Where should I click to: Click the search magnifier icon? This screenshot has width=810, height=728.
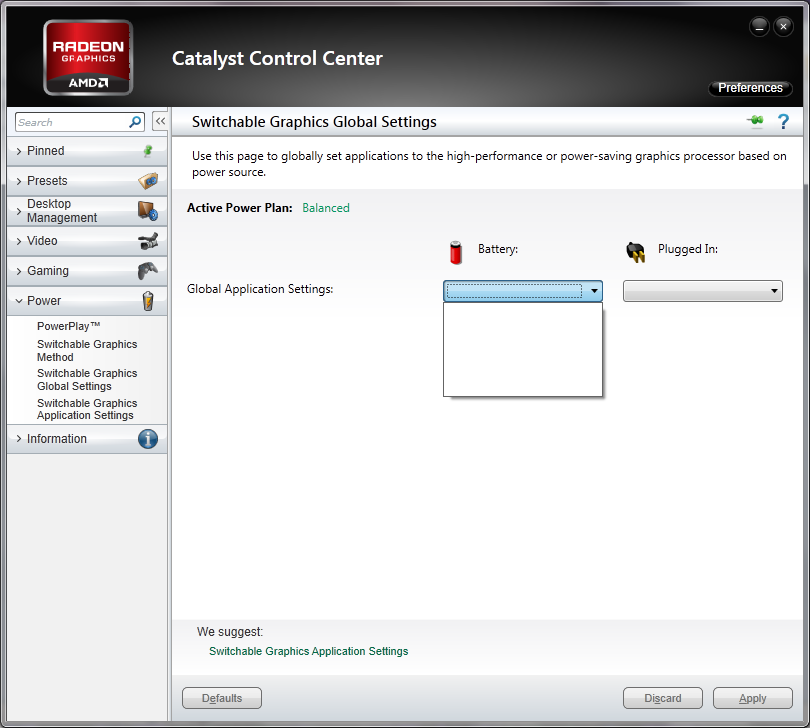coord(135,122)
